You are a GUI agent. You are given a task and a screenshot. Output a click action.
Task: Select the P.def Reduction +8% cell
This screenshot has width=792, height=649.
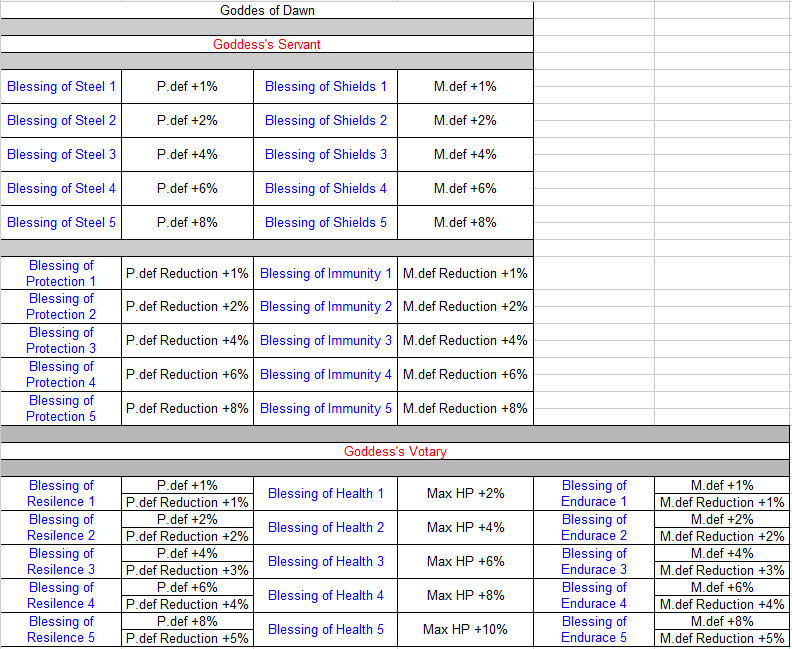(187, 409)
